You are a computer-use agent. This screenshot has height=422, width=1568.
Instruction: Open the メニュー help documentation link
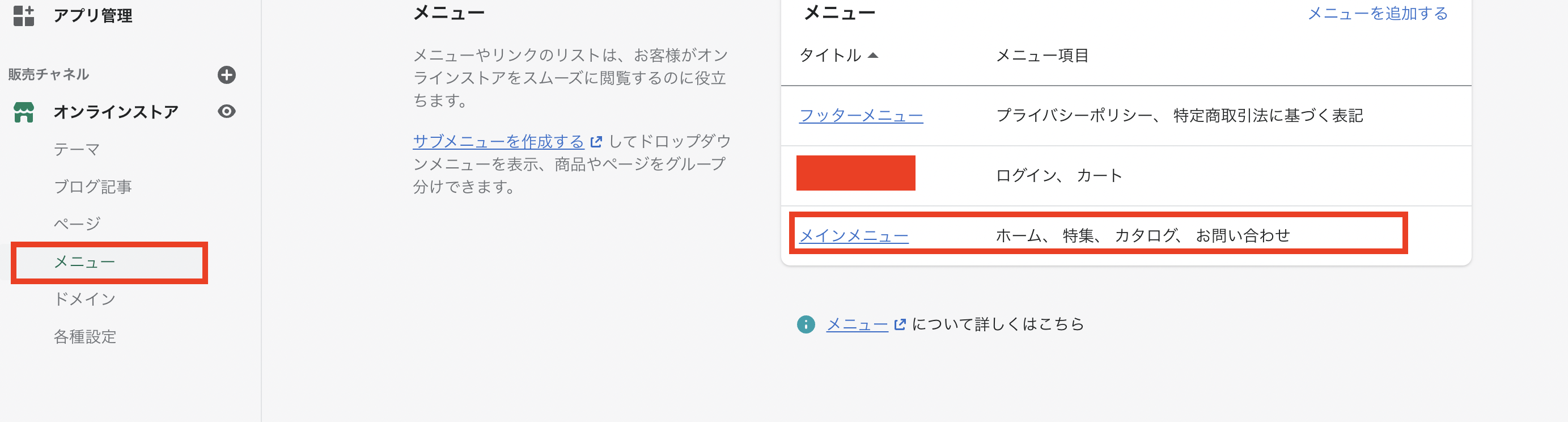[x=857, y=324]
